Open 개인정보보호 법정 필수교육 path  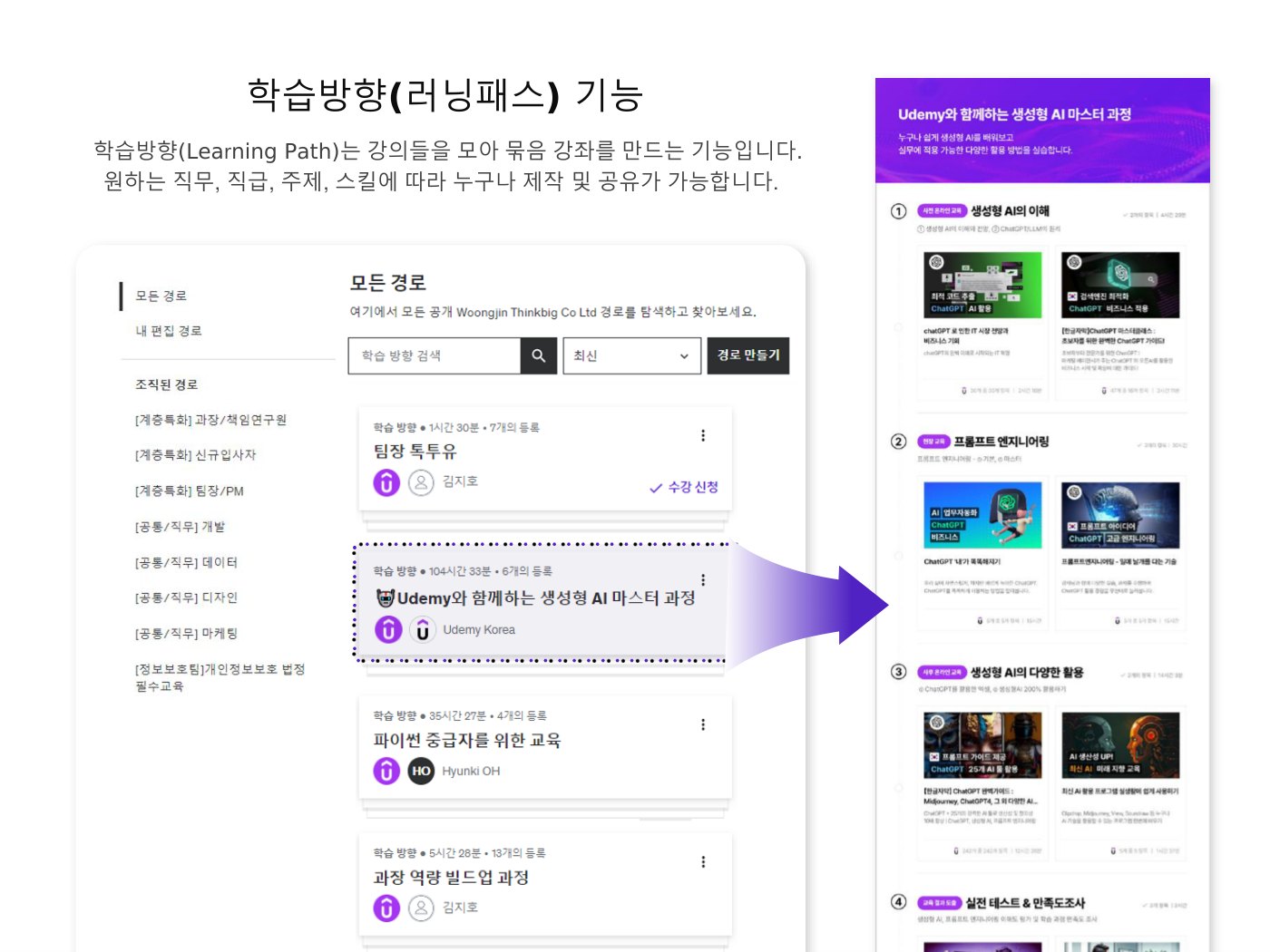coord(220,677)
